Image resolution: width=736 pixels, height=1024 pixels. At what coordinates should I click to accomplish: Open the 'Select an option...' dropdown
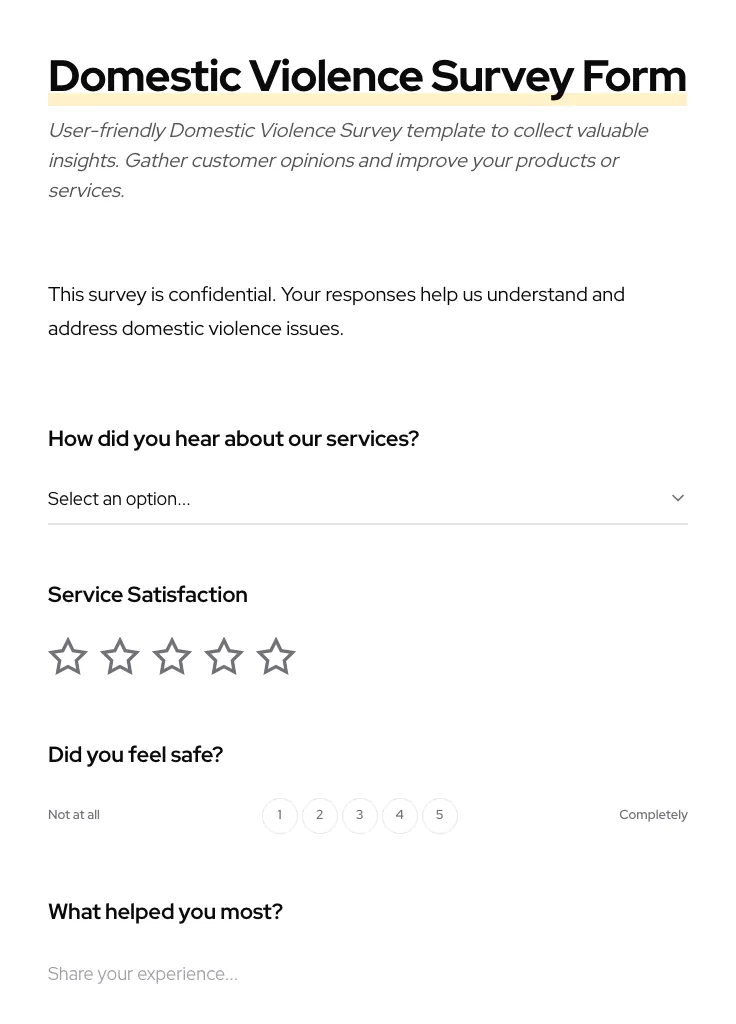[x=350, y=499]
